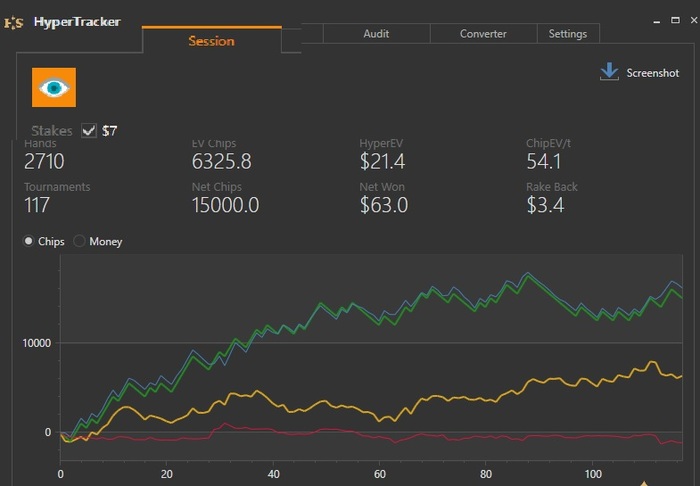Click the orange eye icon
This screenshot has width=700, height=486.
tap(54, 88)
